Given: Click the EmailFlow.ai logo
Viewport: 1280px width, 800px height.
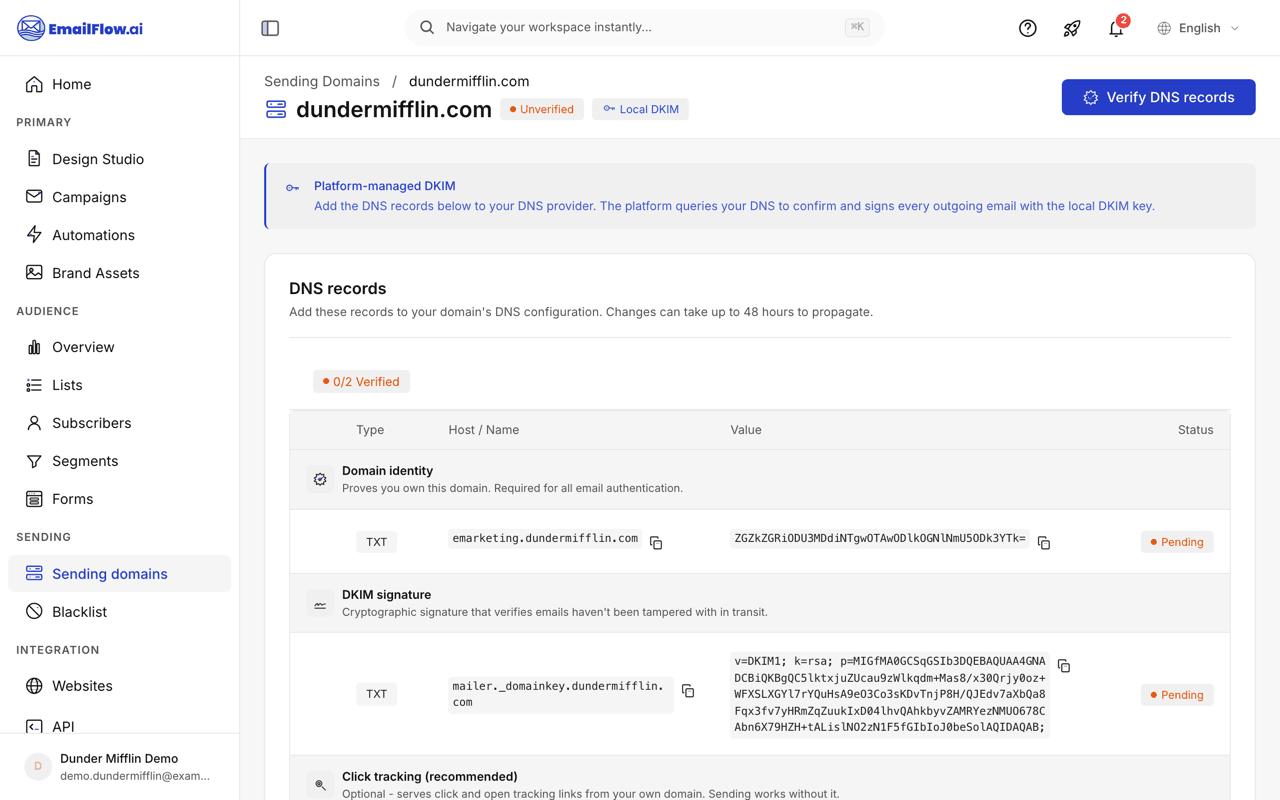Looking at the screenshot, I should 80,28.
